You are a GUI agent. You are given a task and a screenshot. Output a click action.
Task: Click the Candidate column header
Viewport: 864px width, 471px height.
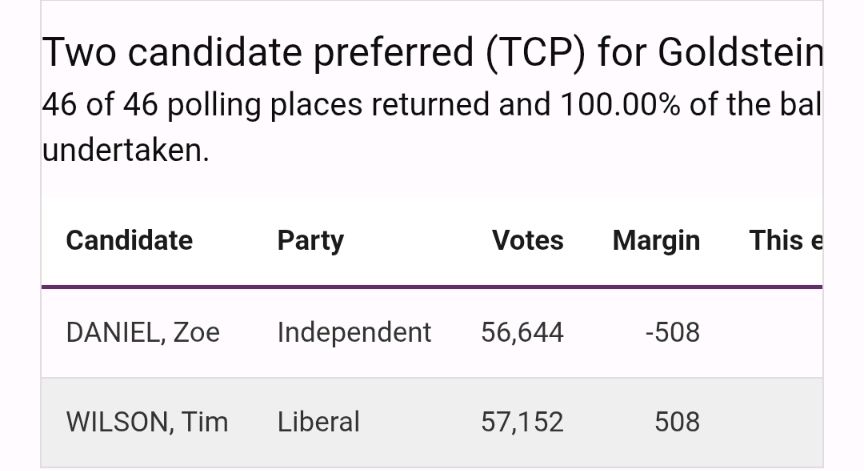(129, 240)
